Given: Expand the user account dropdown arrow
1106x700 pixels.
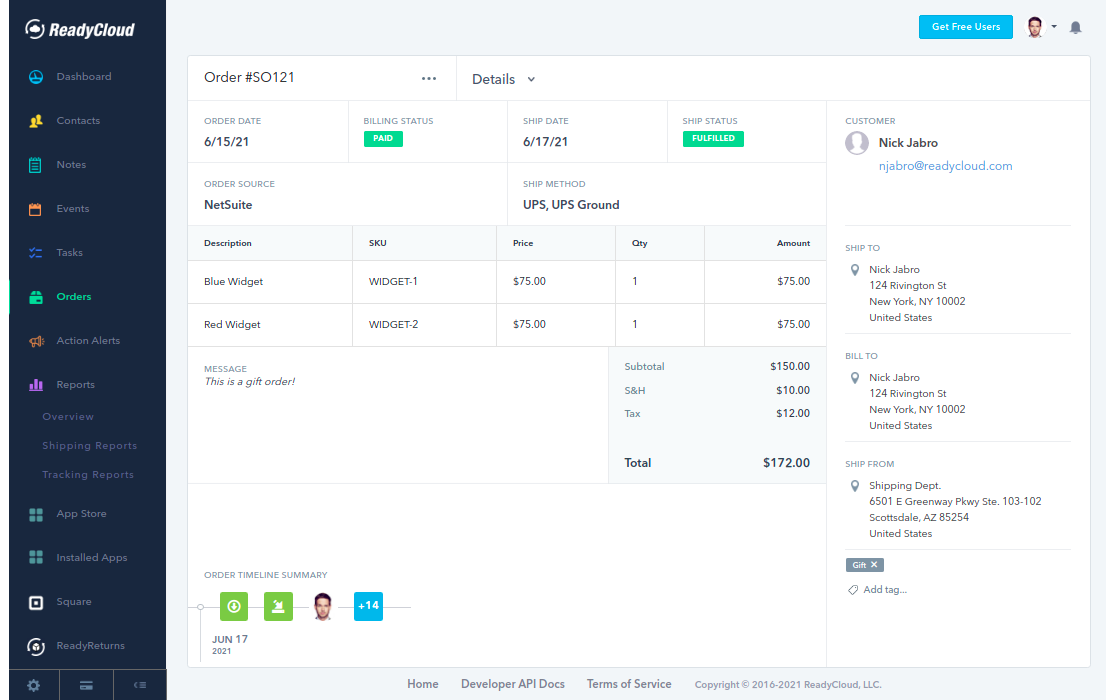Looking at the screenshot, I should 1054,27.
